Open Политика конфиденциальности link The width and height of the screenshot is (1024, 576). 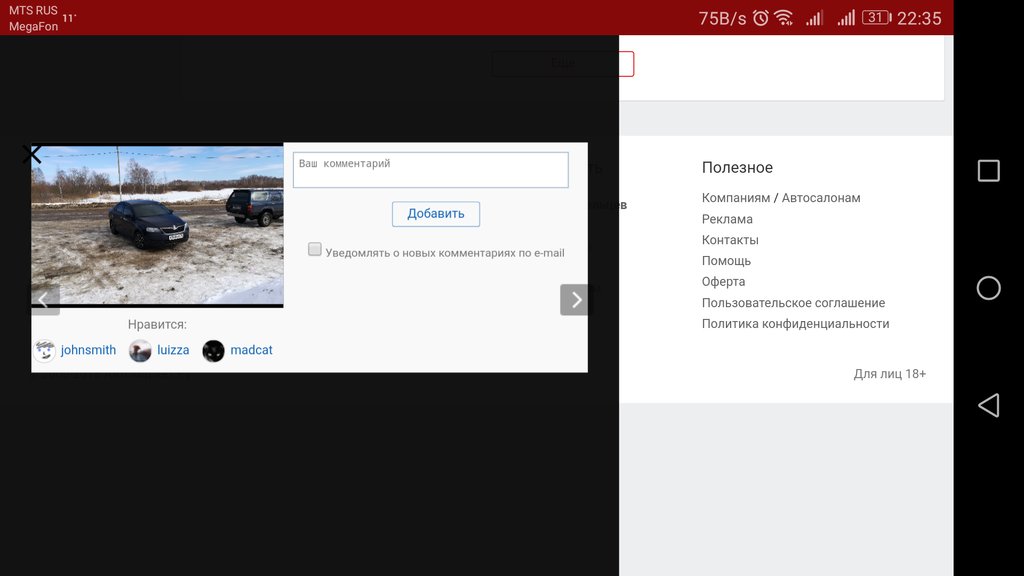point(795,323)
